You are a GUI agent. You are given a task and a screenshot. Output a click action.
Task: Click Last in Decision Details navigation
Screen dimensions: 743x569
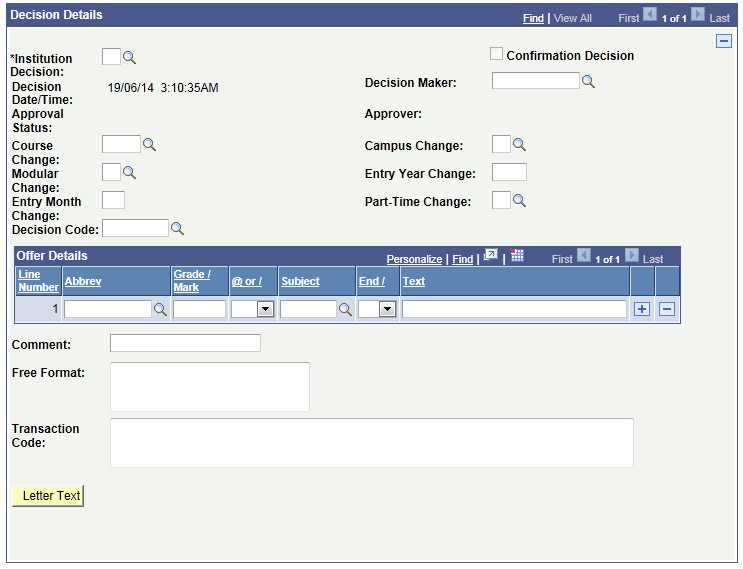(719, 18)
